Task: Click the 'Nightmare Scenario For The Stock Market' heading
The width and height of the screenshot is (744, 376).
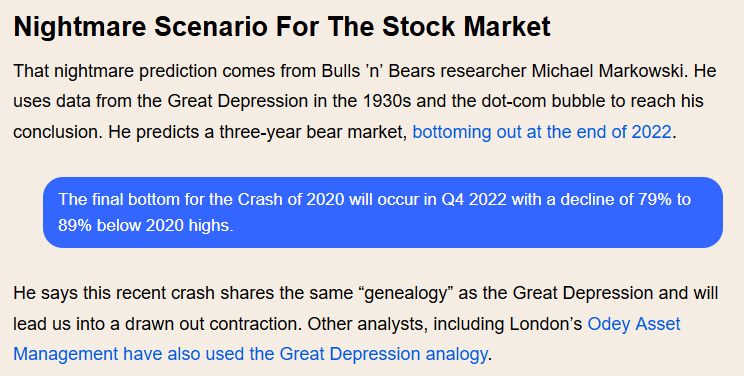Action: (x=282, y=27)
